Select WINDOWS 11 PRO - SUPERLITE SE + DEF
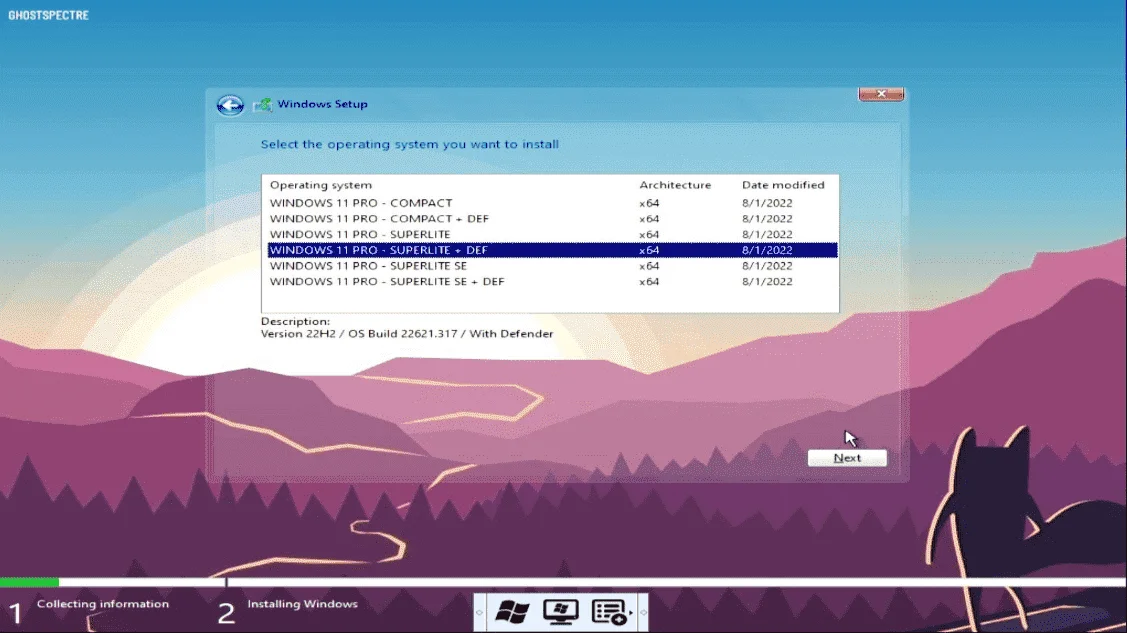Viewport: 1127px width, 633px height. pos(552,282)
